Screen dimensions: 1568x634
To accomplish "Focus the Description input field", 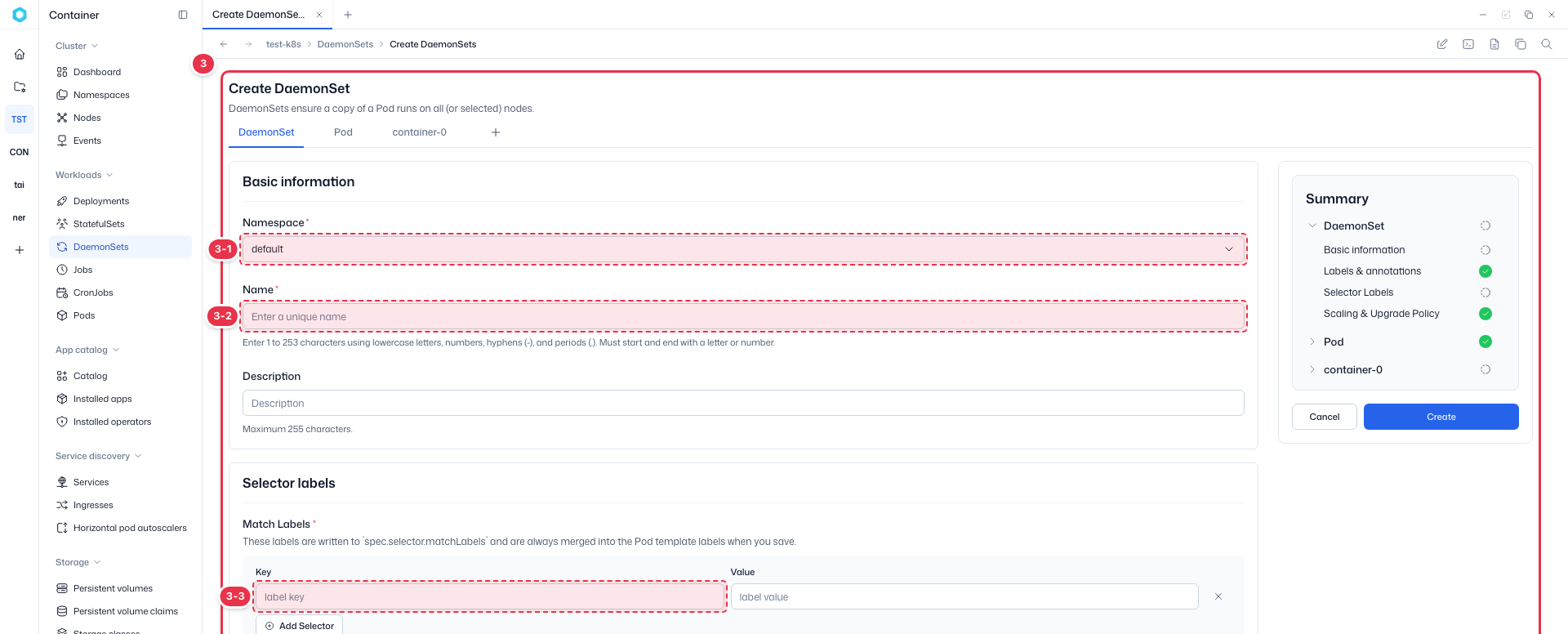I will point(743,403).
